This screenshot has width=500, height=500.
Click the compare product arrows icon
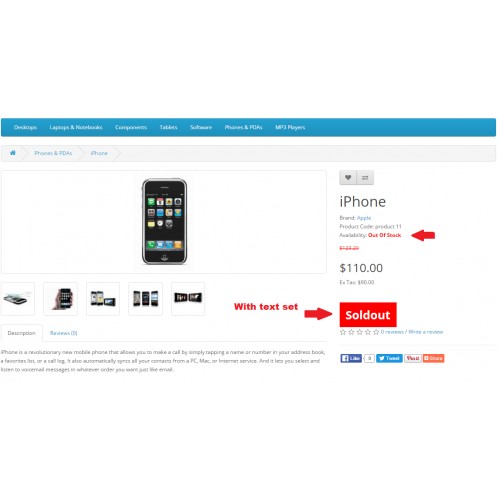coord(365,177)
